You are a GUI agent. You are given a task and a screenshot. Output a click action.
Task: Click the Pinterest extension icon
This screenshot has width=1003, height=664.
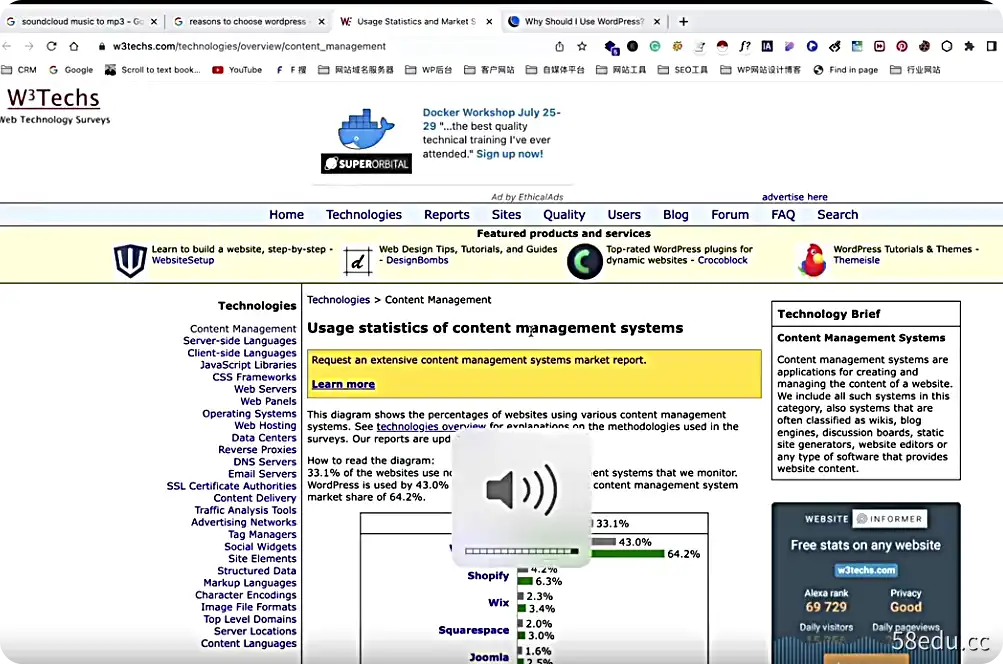902,46
